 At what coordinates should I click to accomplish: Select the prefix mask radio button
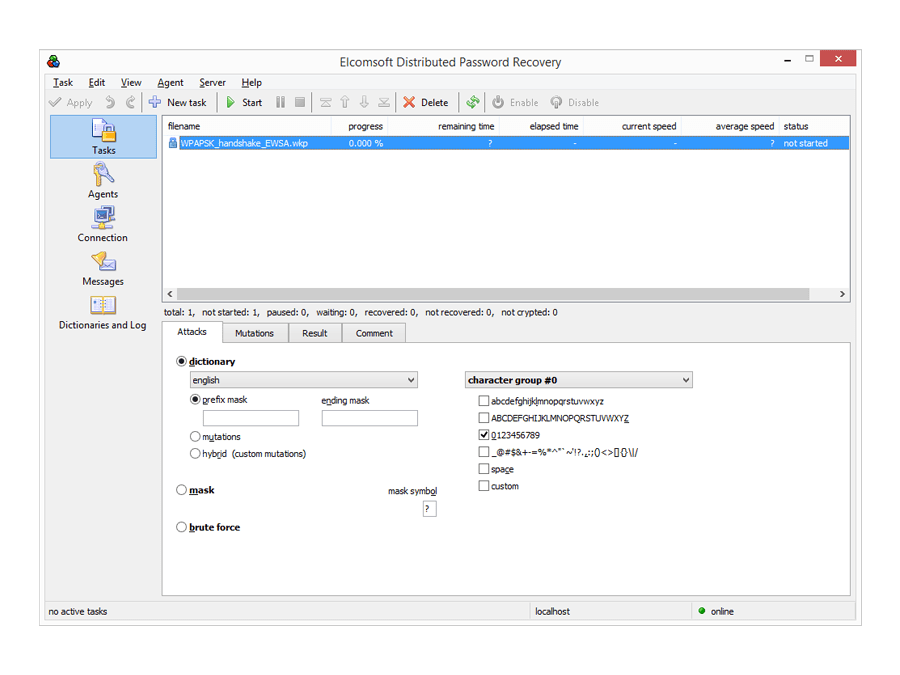click(195, 399)
